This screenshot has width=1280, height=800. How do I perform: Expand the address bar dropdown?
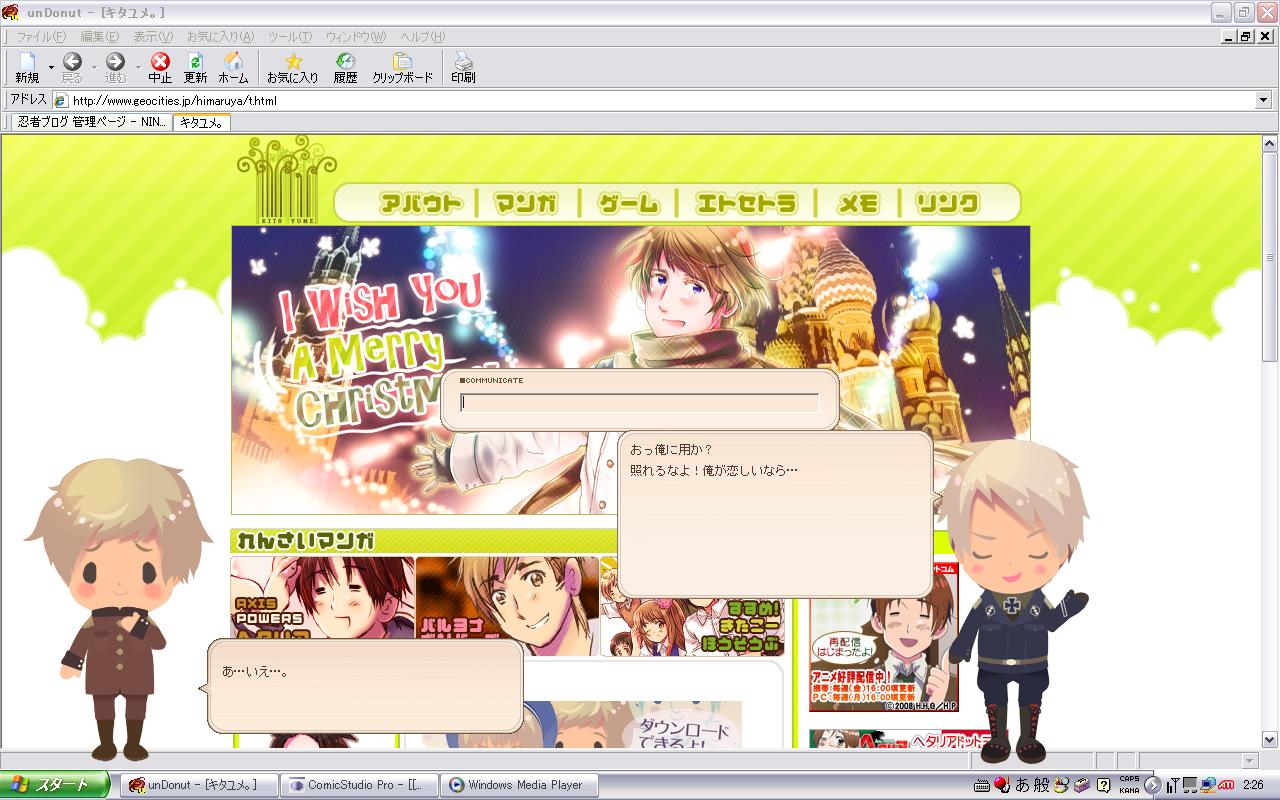click(1263, 100)
